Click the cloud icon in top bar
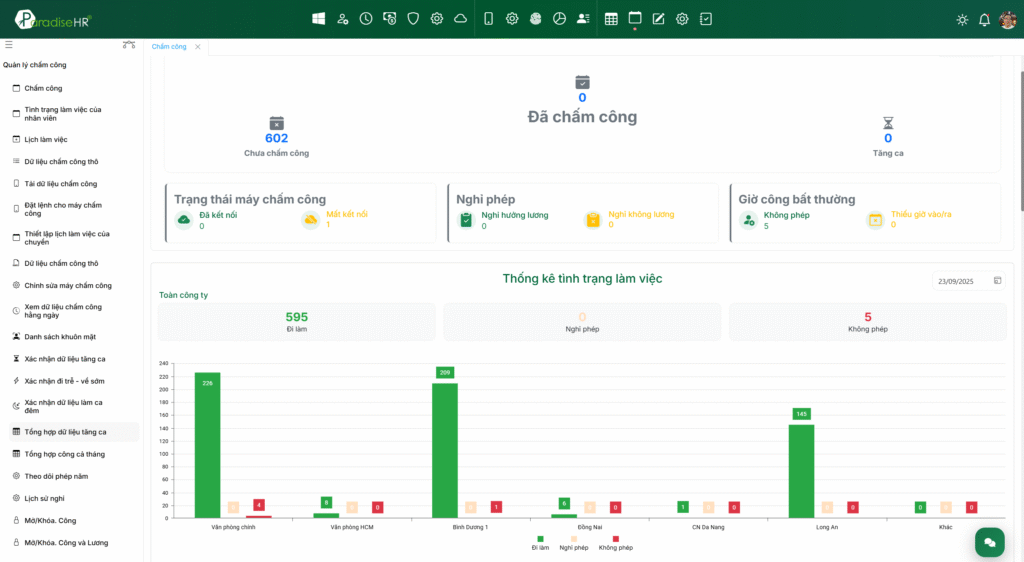 coord(460,19)
